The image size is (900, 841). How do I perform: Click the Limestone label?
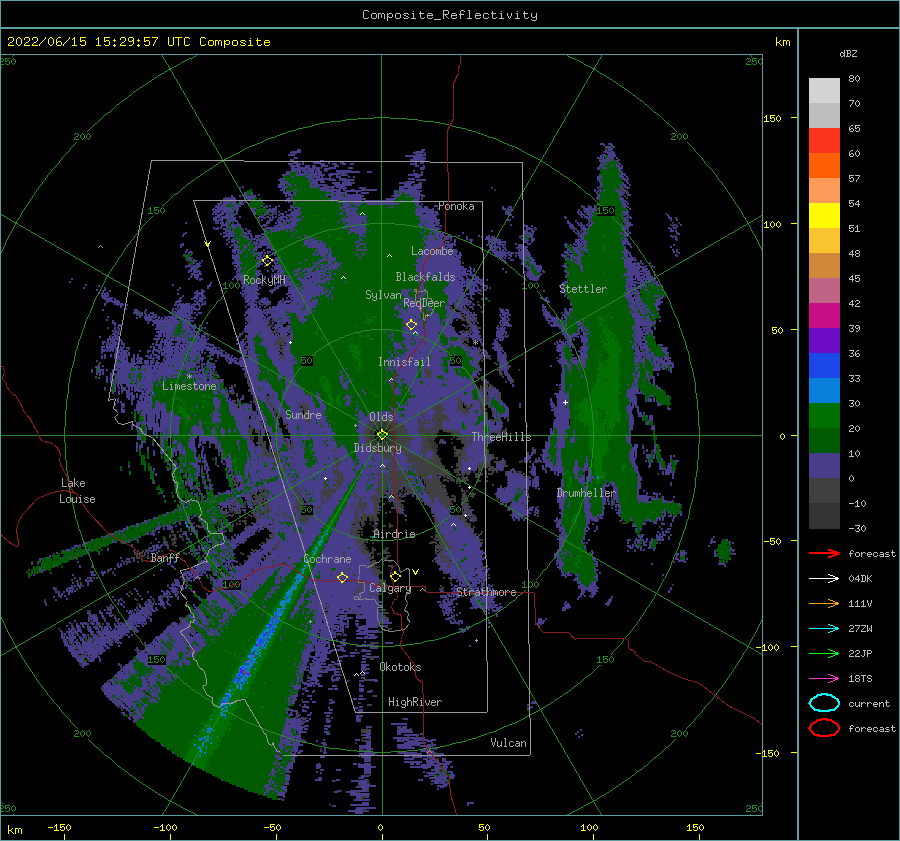(x=189, y=386)
